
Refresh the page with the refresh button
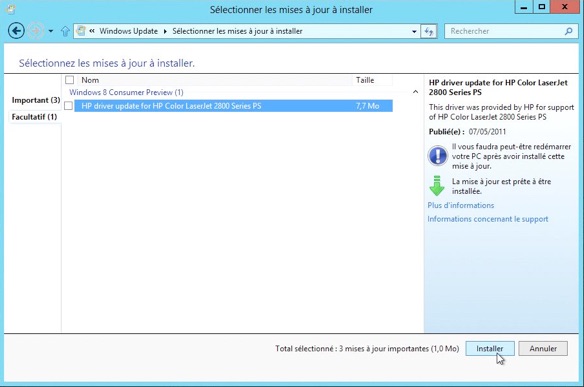pos(429,32)
